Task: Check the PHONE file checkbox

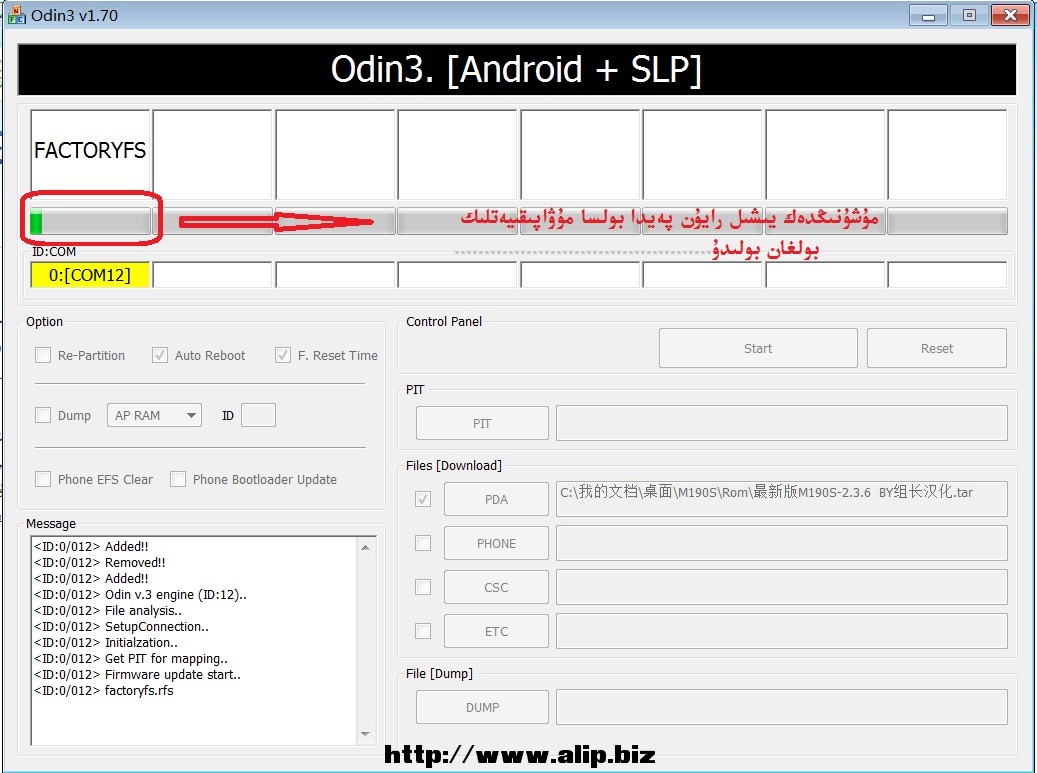Action: coord(423,543)
